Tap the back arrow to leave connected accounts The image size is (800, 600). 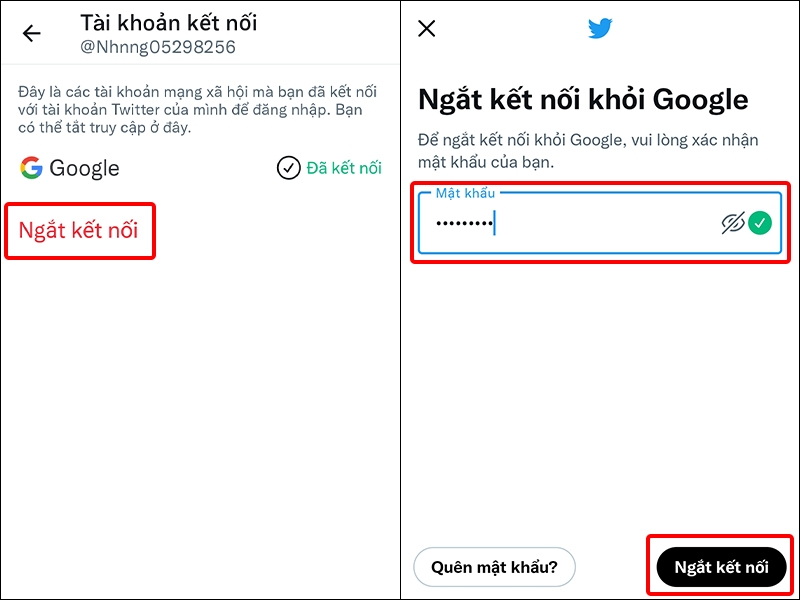[32, 32]
